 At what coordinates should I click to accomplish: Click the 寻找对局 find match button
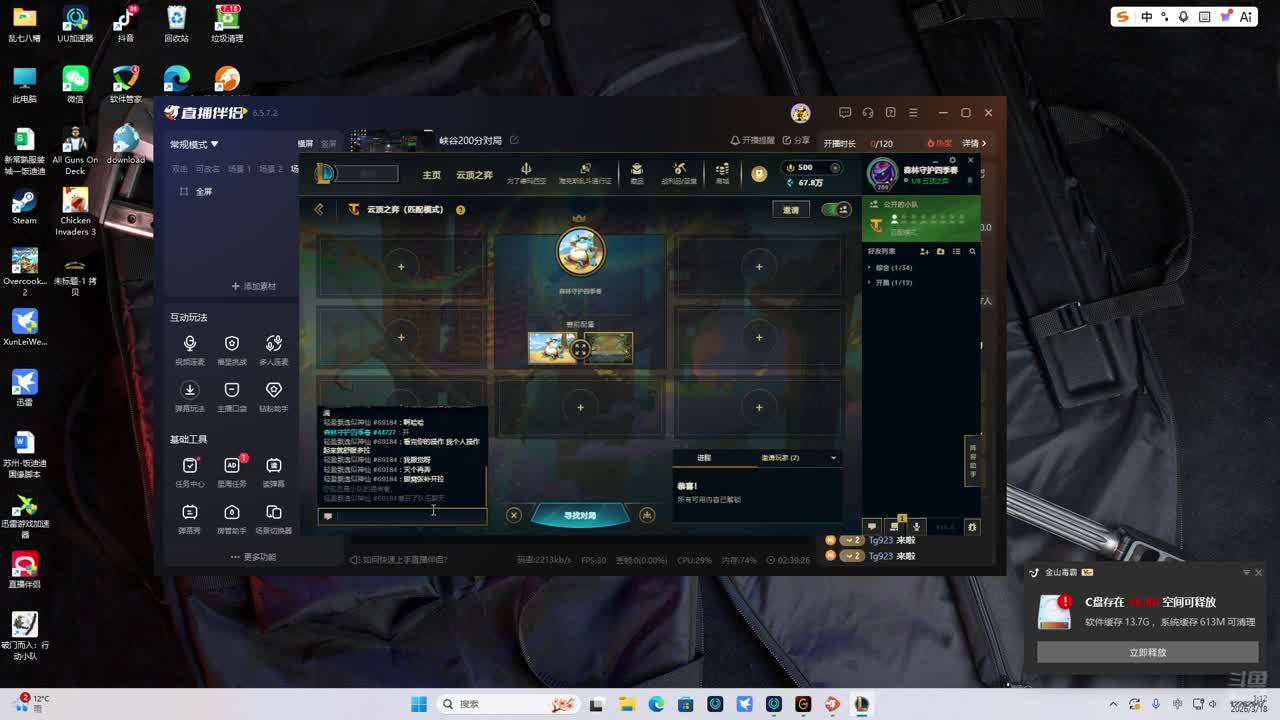[580, 515]
